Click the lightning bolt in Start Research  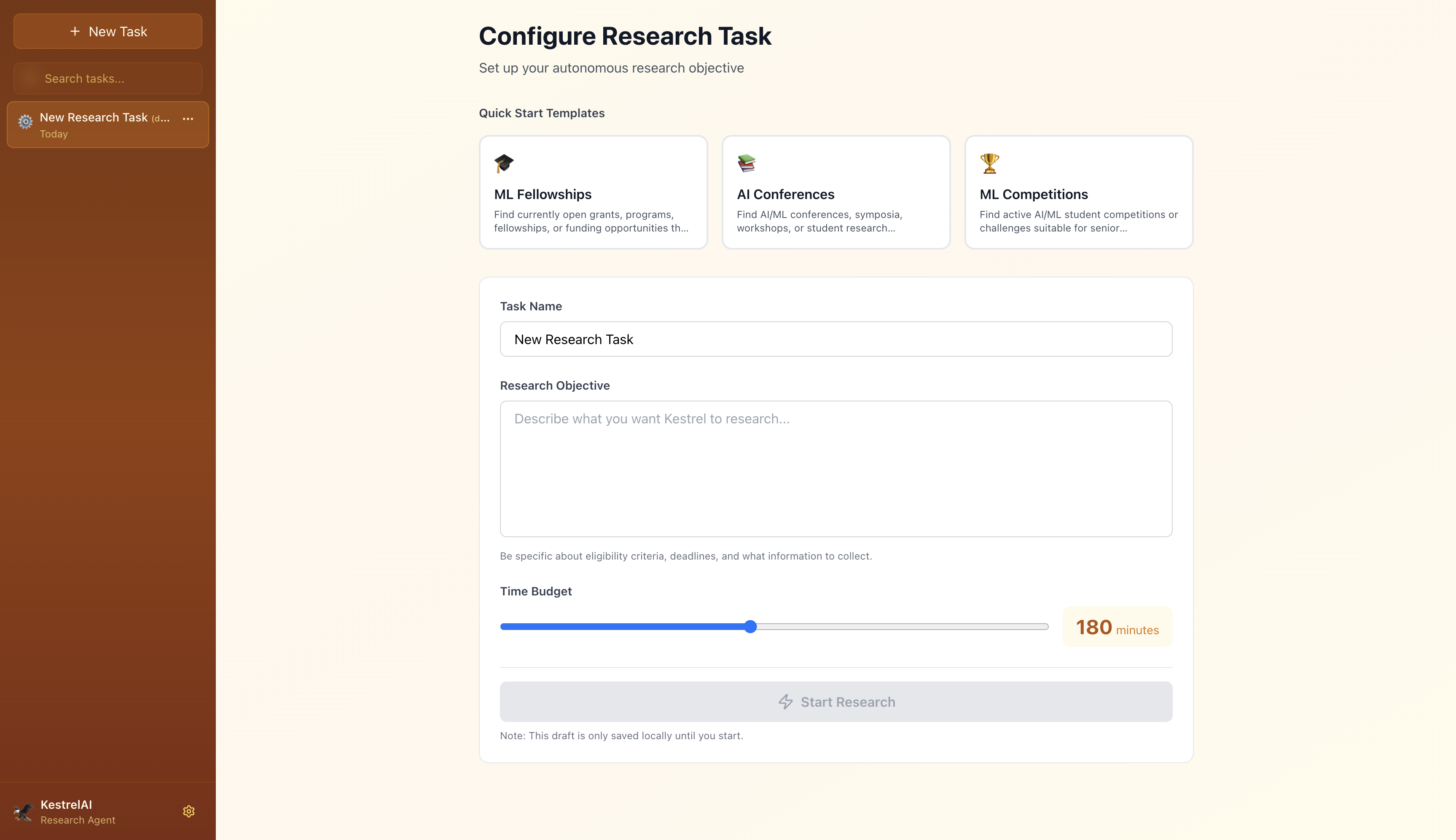coord(786,702)
